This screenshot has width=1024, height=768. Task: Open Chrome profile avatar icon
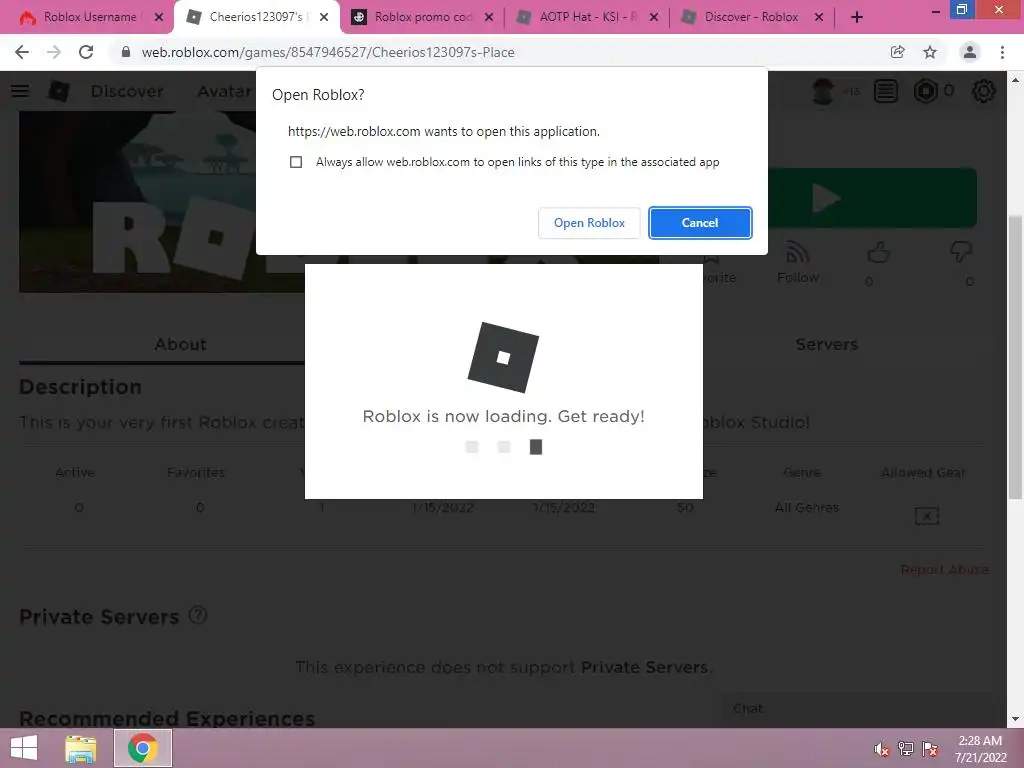pos(970,52)
